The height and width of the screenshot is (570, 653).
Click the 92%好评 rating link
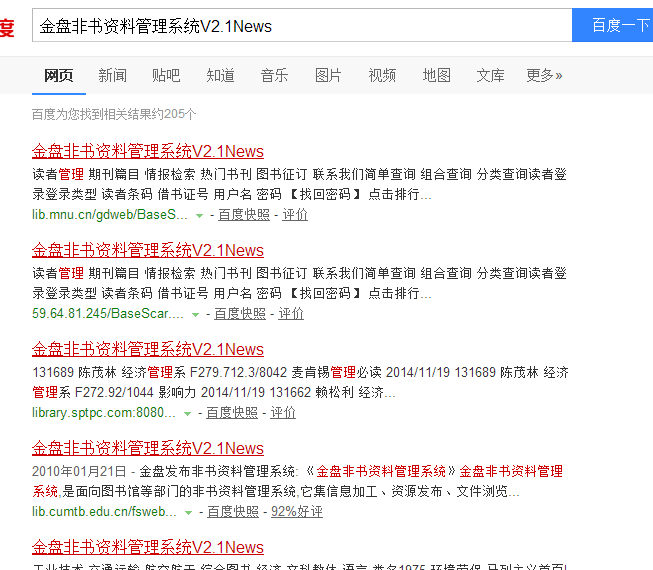click(297, 511)
